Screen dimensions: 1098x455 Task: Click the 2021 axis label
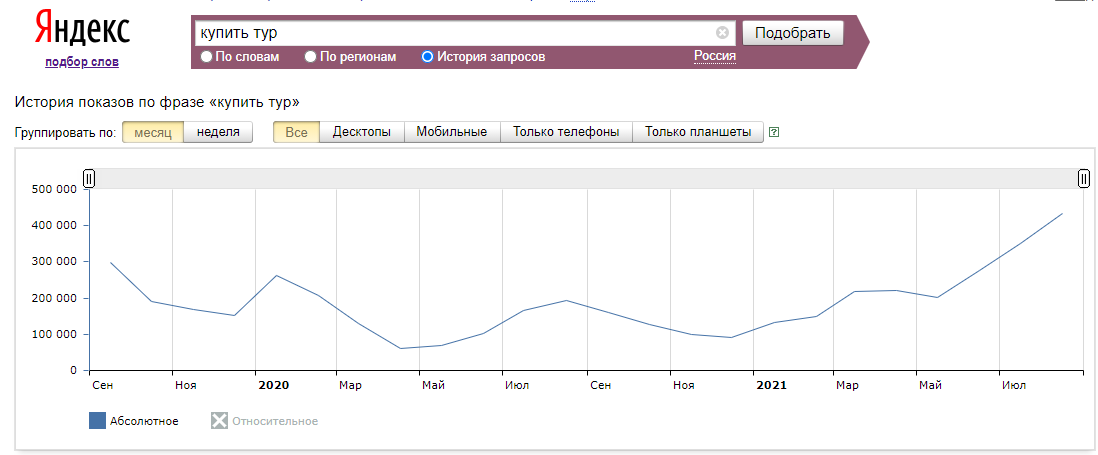pyautogui.click(x=771, y=385)
